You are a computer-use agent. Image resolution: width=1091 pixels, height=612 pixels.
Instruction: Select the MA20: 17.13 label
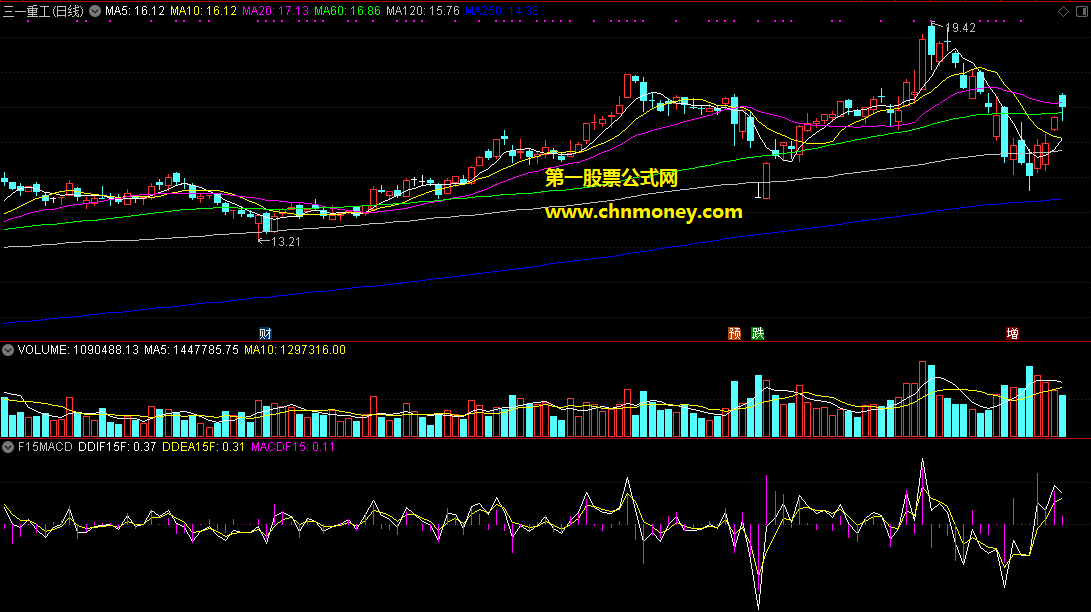point(275,11)
